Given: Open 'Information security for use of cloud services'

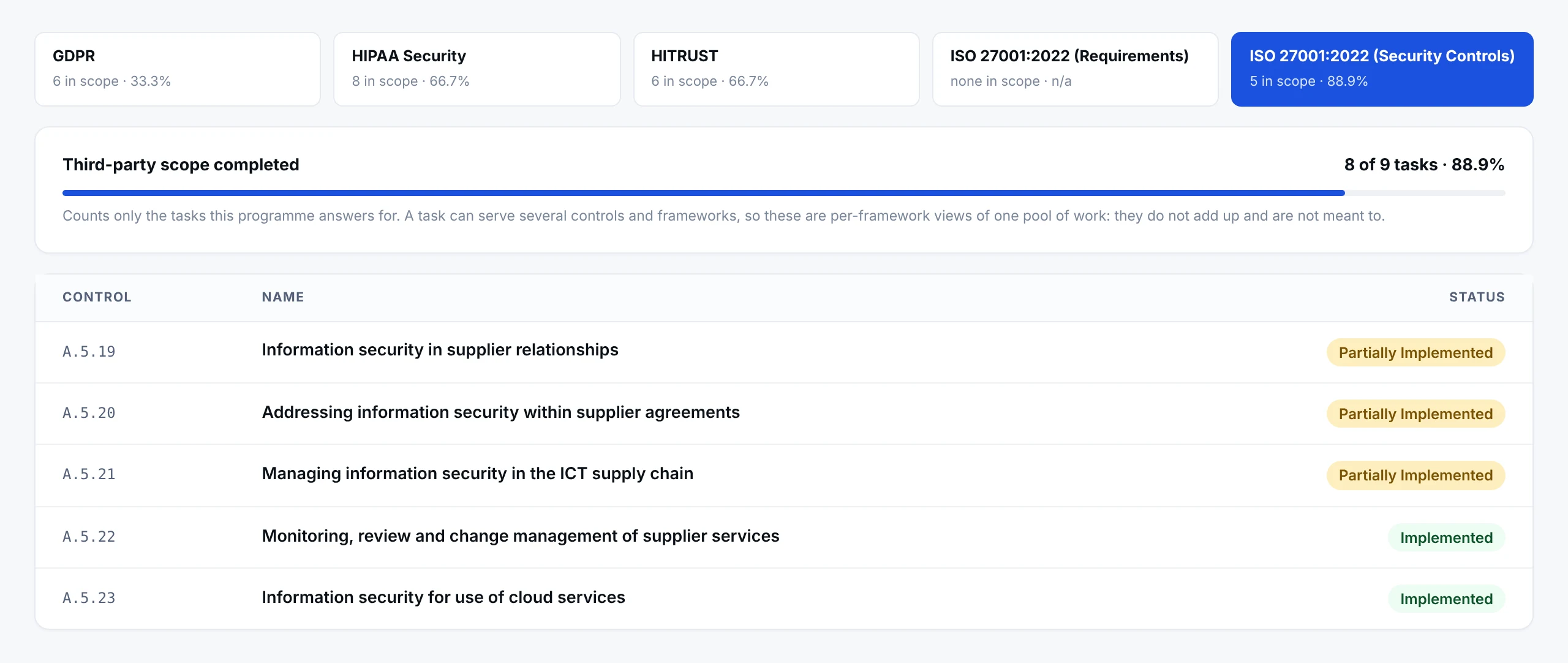Looking at the screenshot, I should click(x=443, y=597).
